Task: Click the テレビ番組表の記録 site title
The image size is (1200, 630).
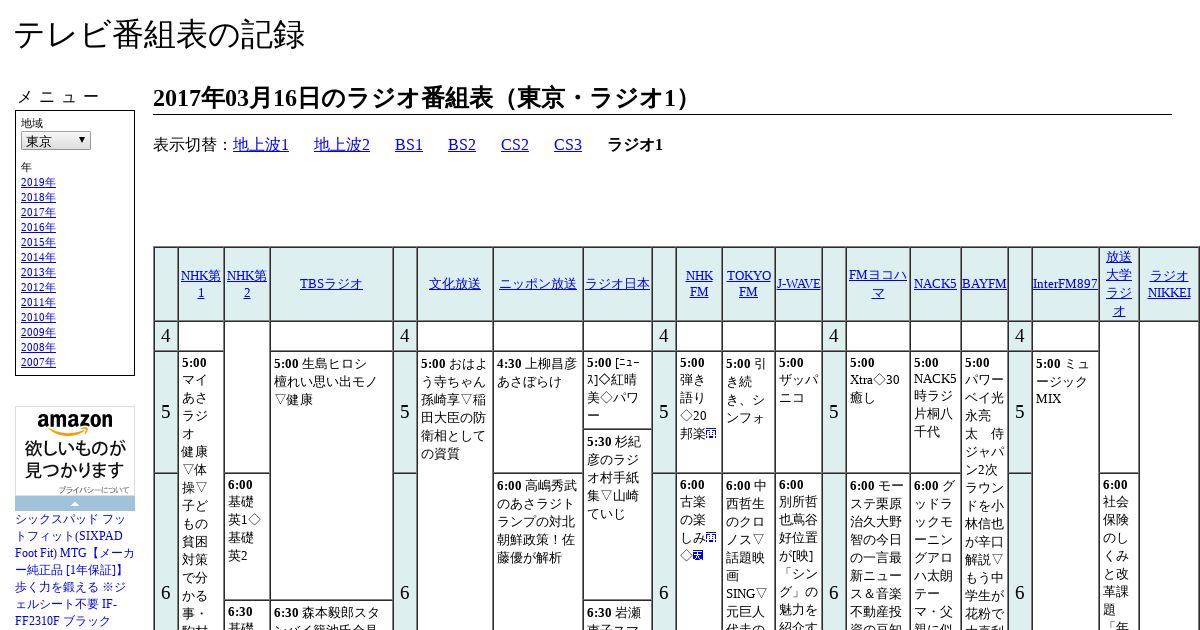Action: [159, 34]
